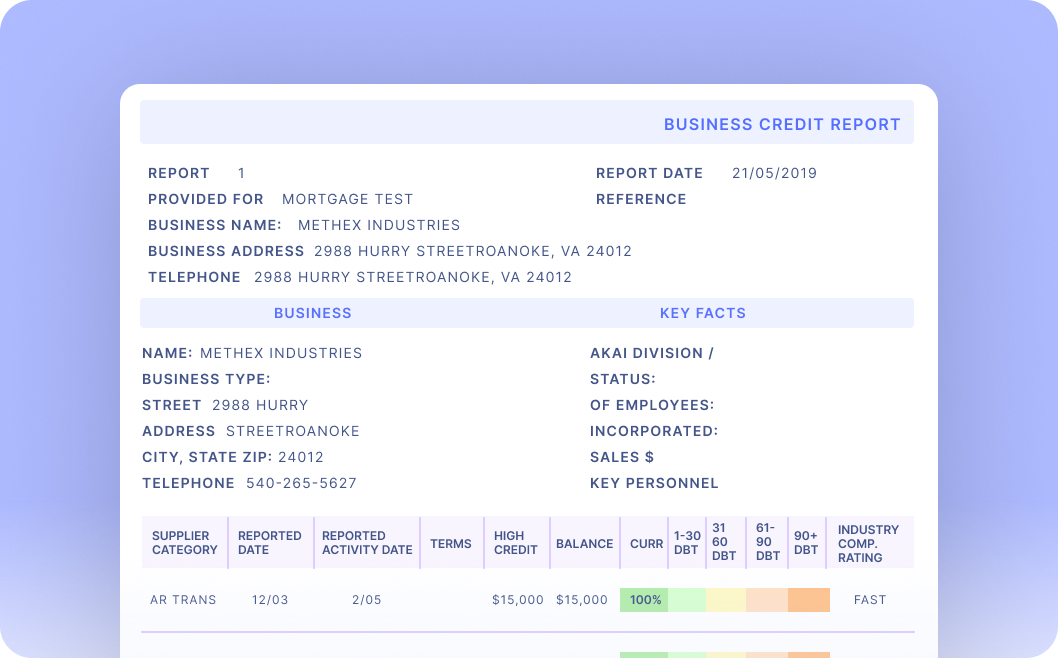
Task: Click the Reported Activity Date column header
Action: click(x=367, y=543)
